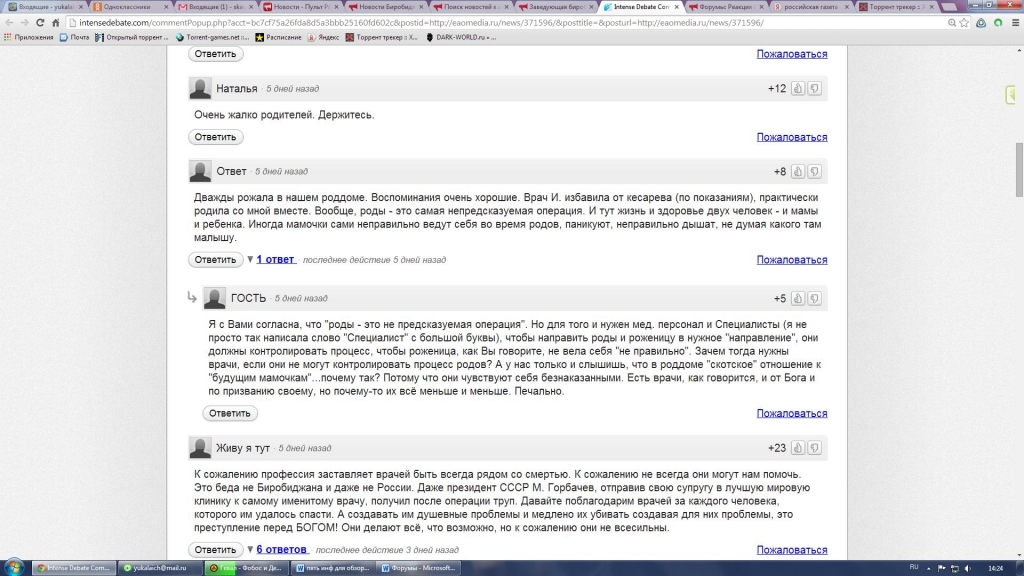Open the Яндекс bookmark
Screen dimensions: 1024x576
tap(323, 37)
